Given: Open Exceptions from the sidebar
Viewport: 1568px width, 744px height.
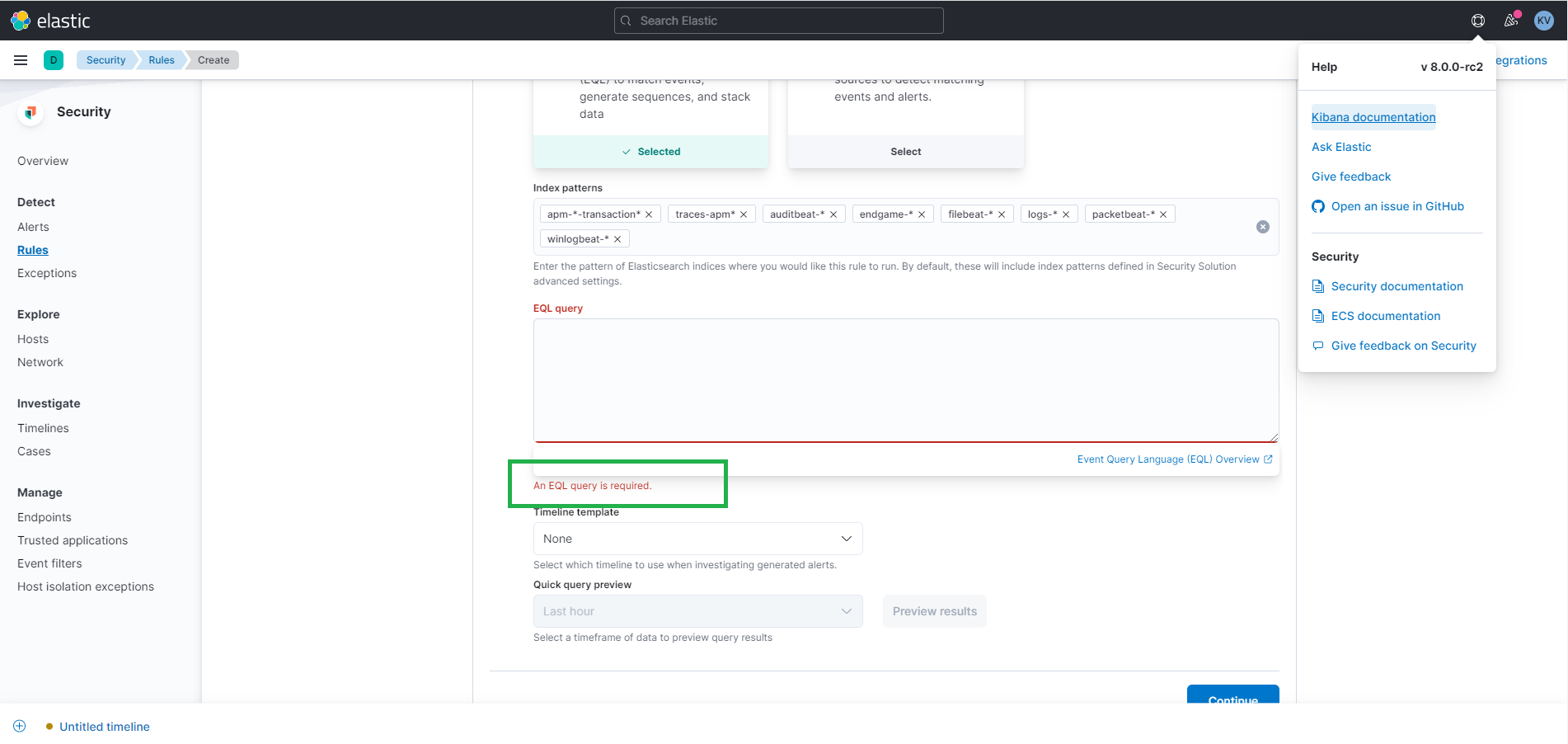Looking at the screenshot, I should (x=47, y=273).
